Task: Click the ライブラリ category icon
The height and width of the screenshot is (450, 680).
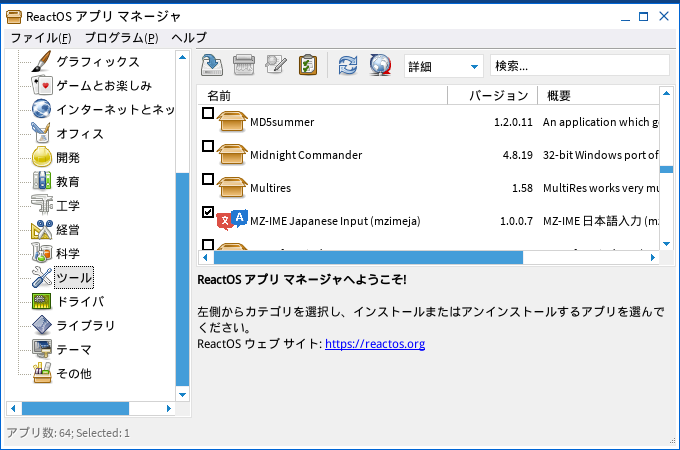Action: [42, 325]
